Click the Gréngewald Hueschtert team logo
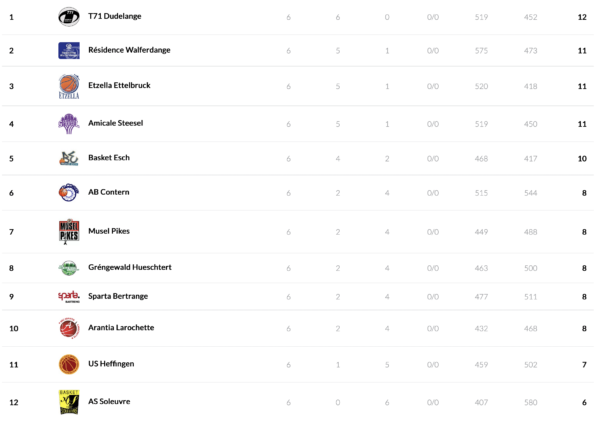This screenshot has height=421, width=600. click(68, 268)
